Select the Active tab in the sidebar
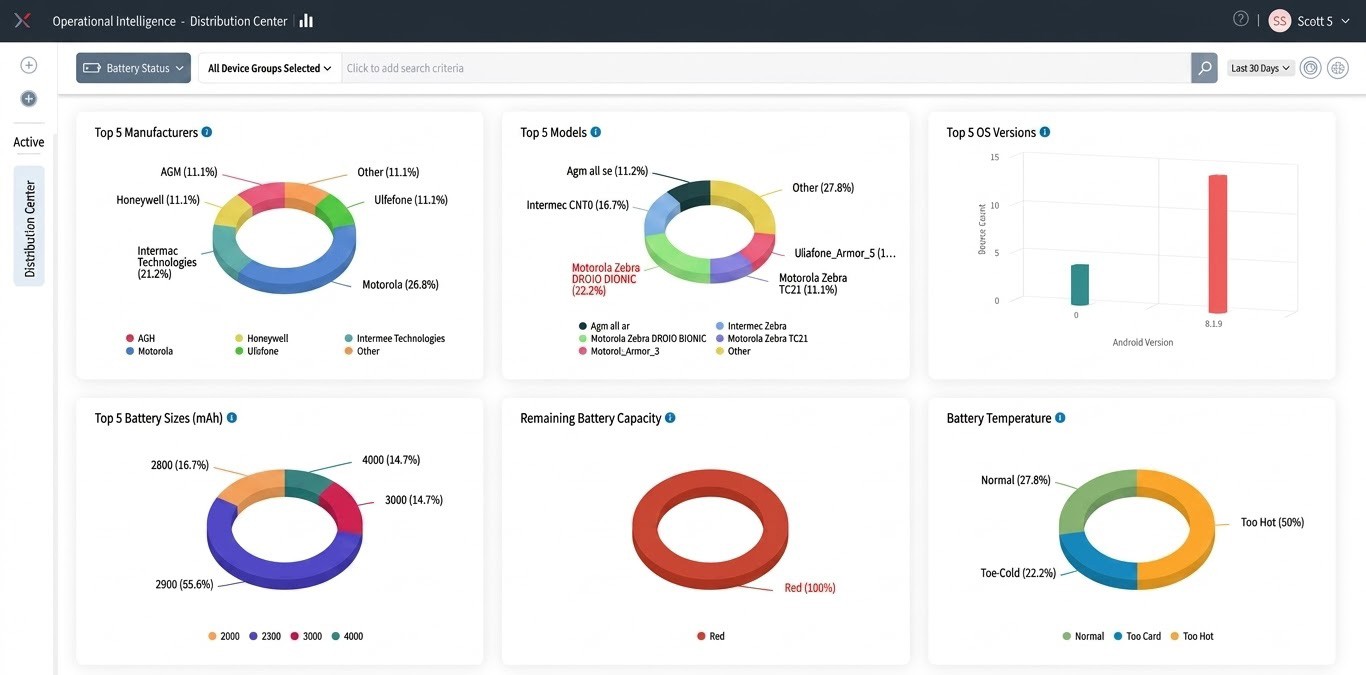The height and width of the screenshot is (675, 1366). [x=29, y=142]
